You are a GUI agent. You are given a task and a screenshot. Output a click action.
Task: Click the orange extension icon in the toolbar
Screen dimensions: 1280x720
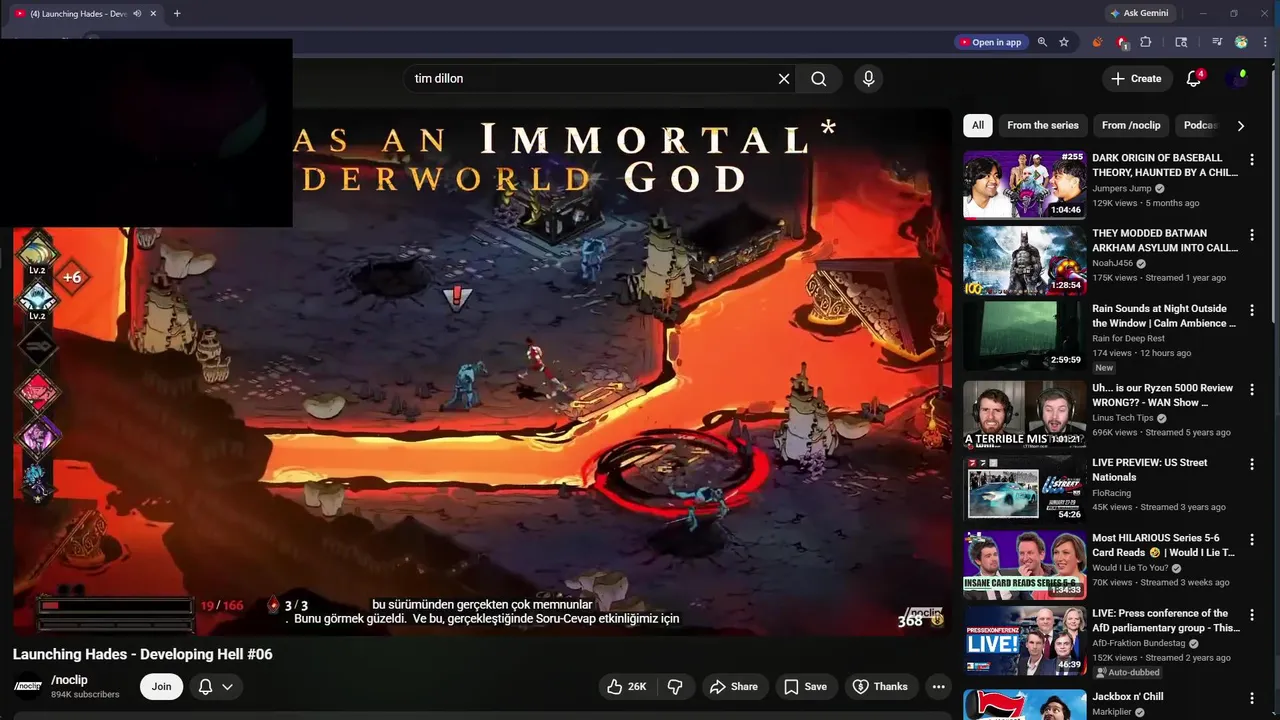1097,42
